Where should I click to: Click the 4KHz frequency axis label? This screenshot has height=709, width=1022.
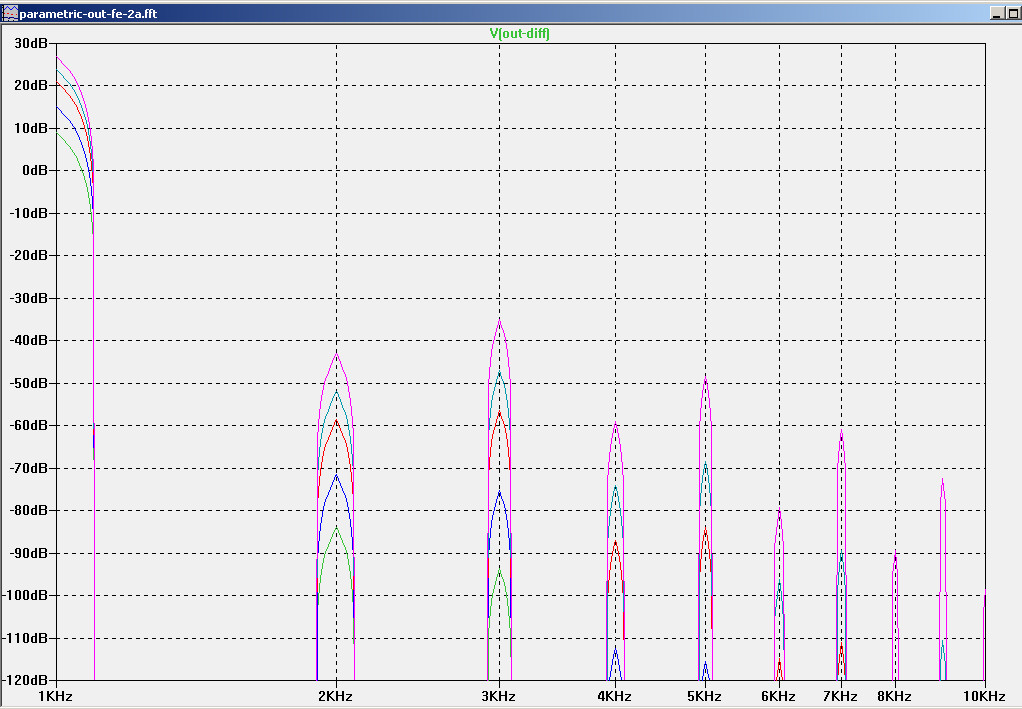(615, 697)
